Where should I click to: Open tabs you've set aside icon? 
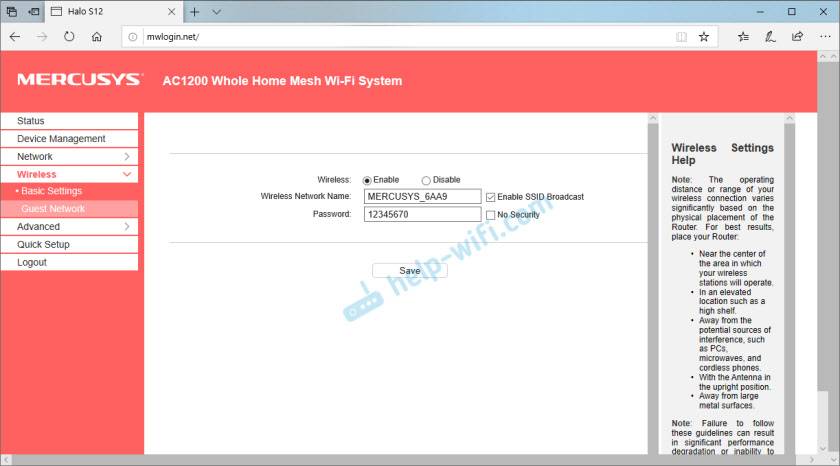[x=11, y=11]
